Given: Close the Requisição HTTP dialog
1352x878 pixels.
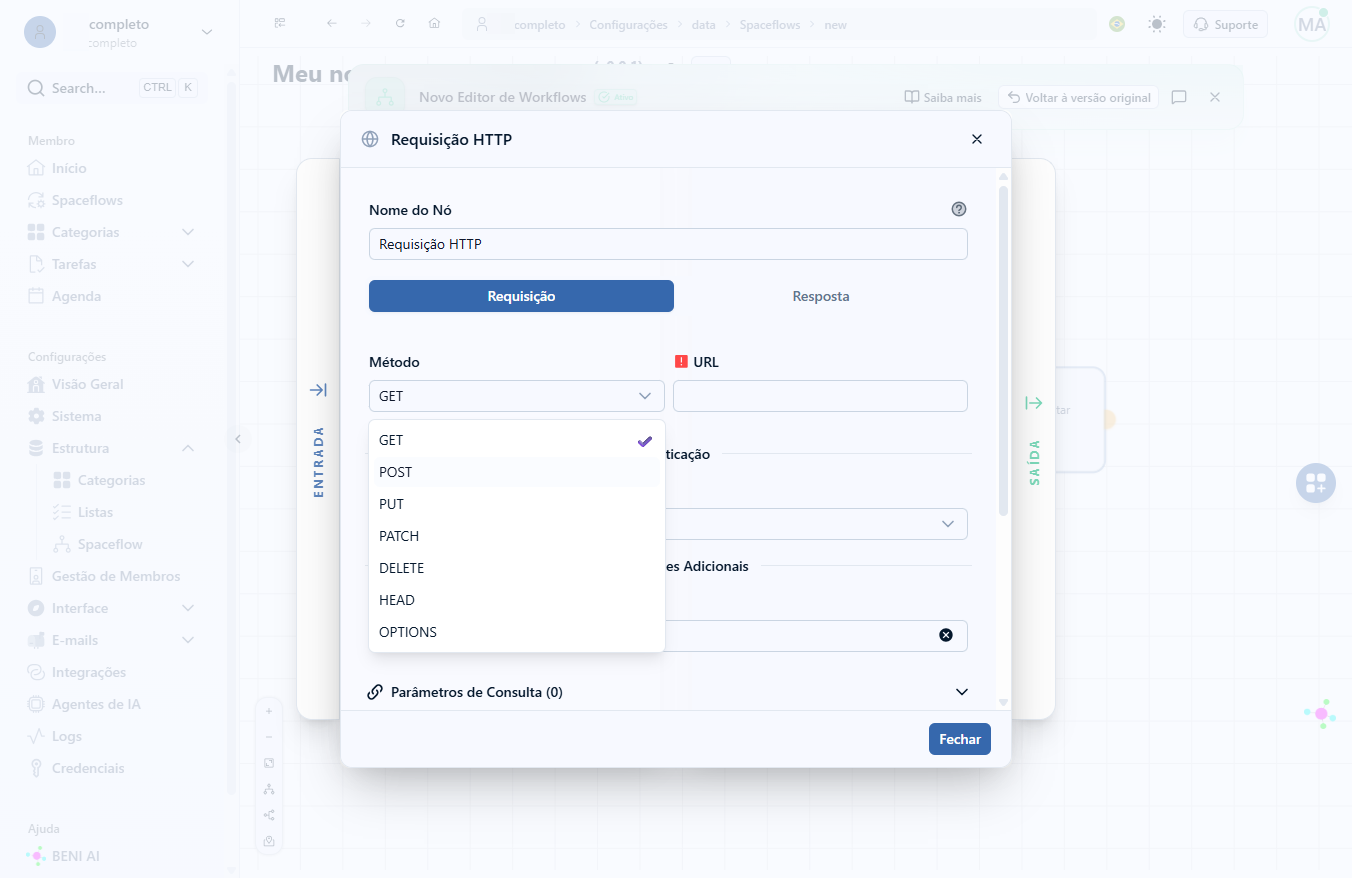Looking at the screenshot, I should [x=977, y=139].
